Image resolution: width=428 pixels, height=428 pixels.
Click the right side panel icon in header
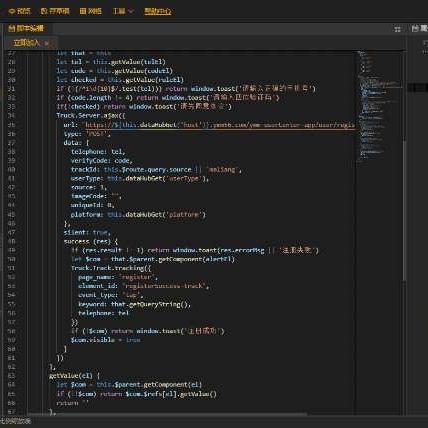415,29
